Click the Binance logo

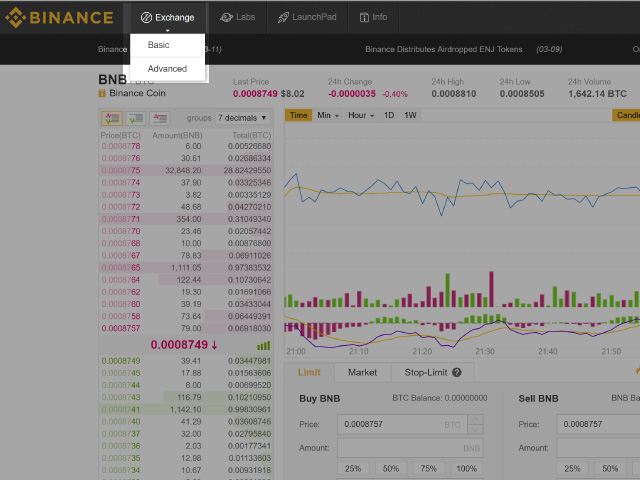tap(59, 17)
